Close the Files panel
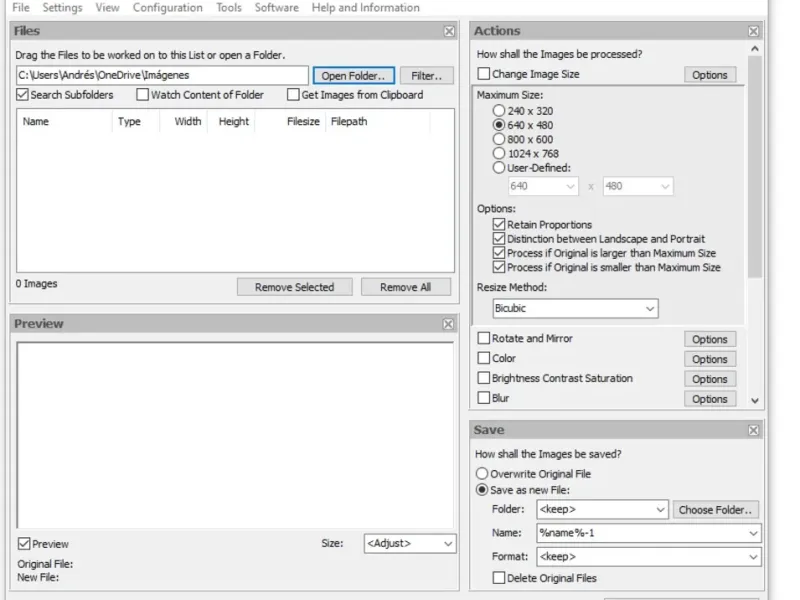The height and width of the screenshot is (600, 800). click(449, 31)
